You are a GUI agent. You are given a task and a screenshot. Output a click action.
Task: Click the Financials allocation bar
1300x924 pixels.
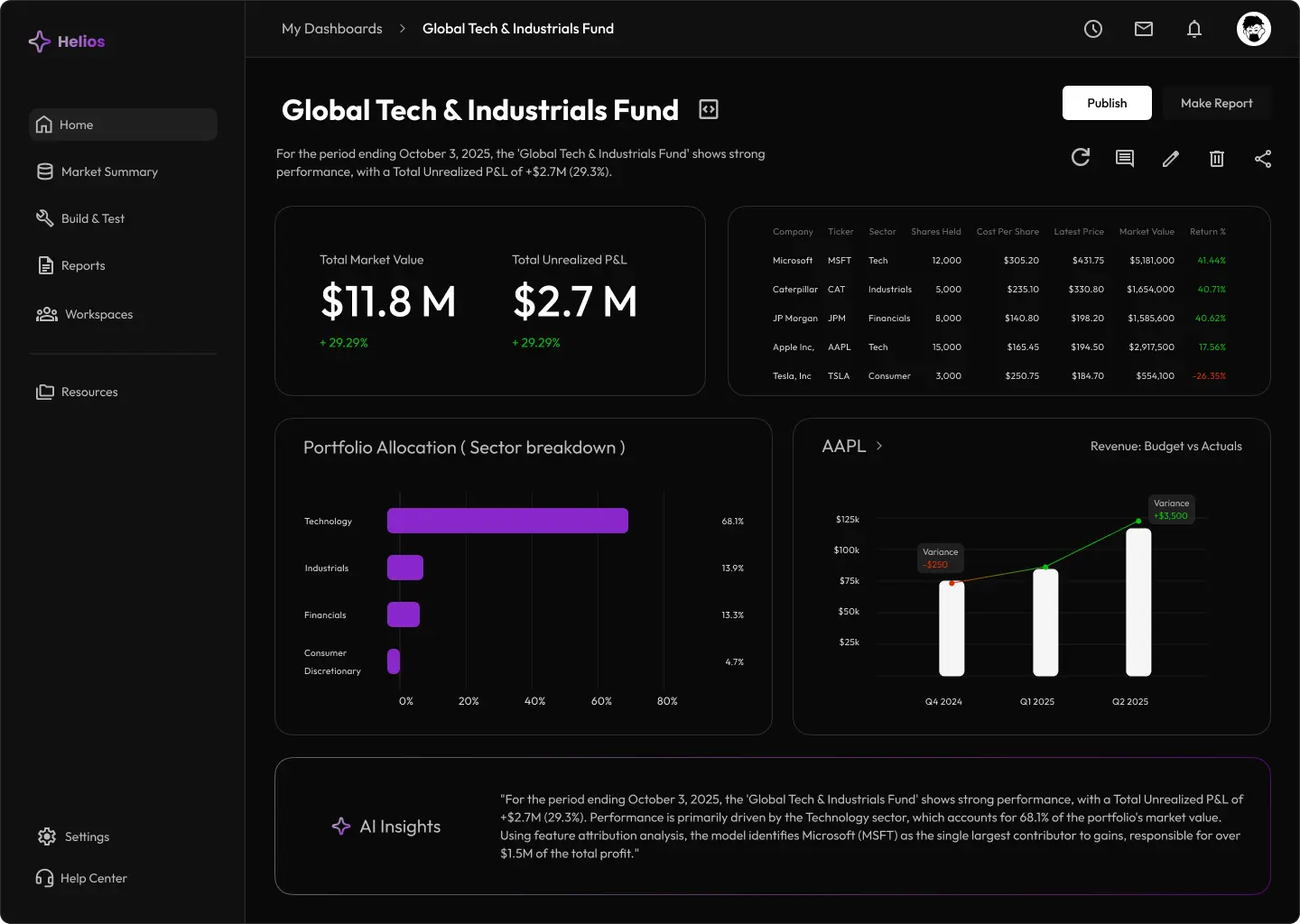404,614
